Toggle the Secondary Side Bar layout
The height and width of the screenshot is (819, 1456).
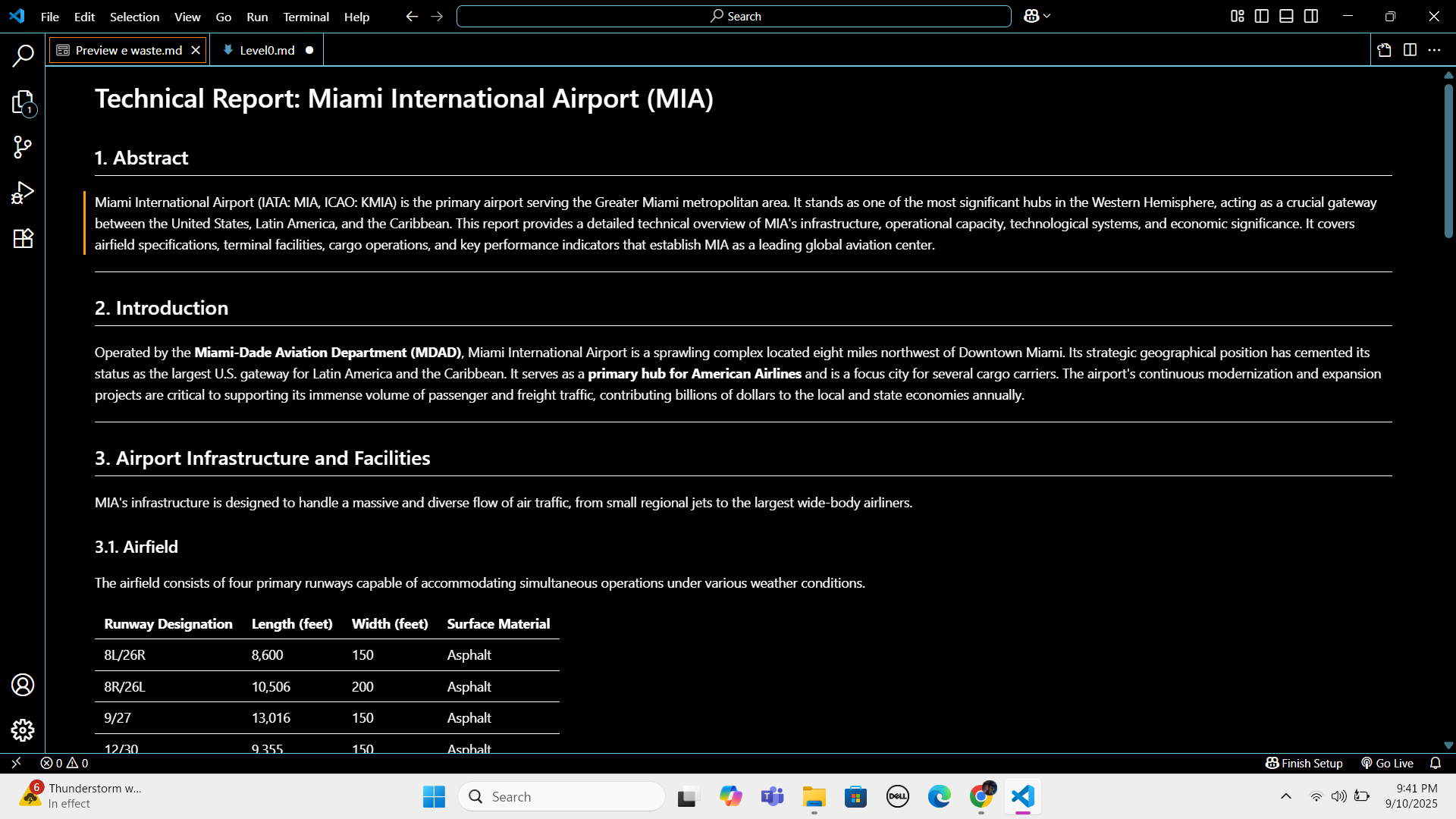click(1311, 16)
